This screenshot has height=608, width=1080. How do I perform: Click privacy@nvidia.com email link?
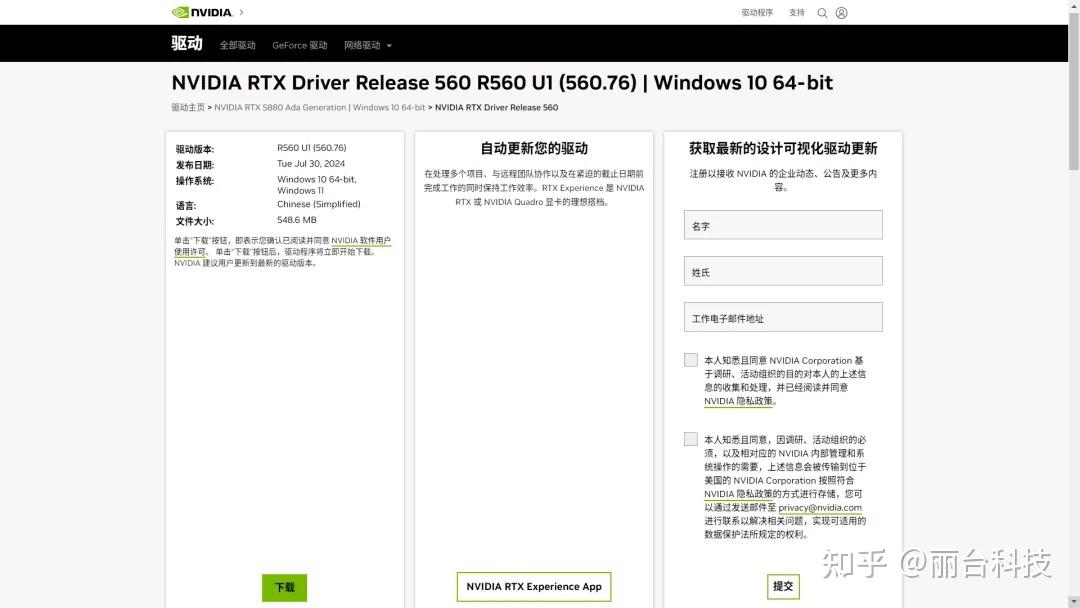click(x=820, y=507)
